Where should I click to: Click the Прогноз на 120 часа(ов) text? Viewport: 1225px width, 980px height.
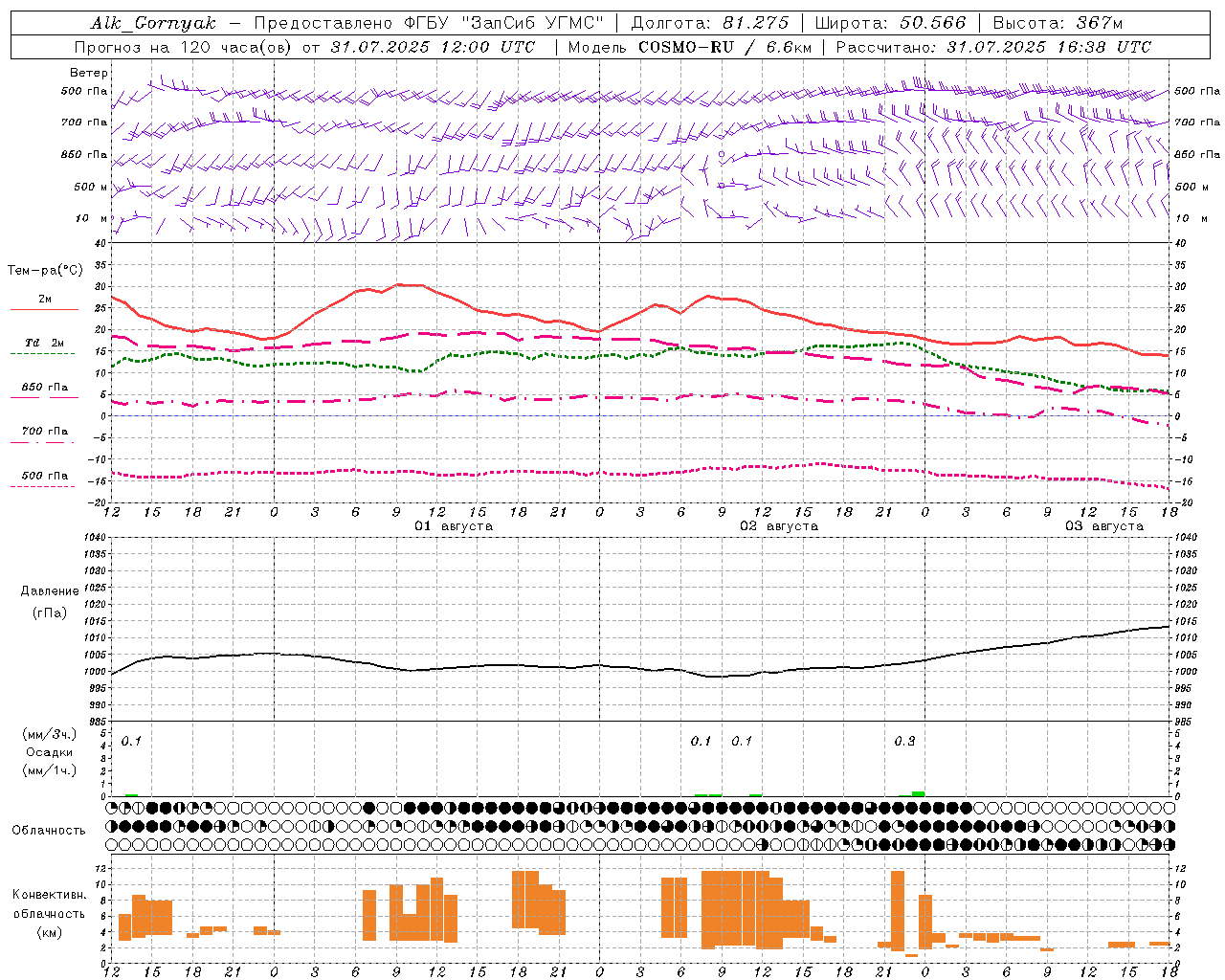coord(184,47)
